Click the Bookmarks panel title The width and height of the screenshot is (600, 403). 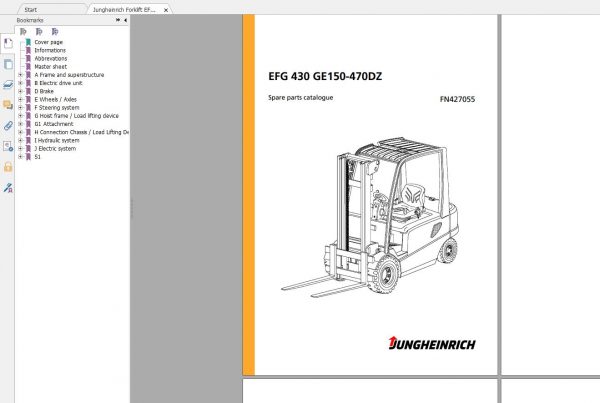point(30,20)
